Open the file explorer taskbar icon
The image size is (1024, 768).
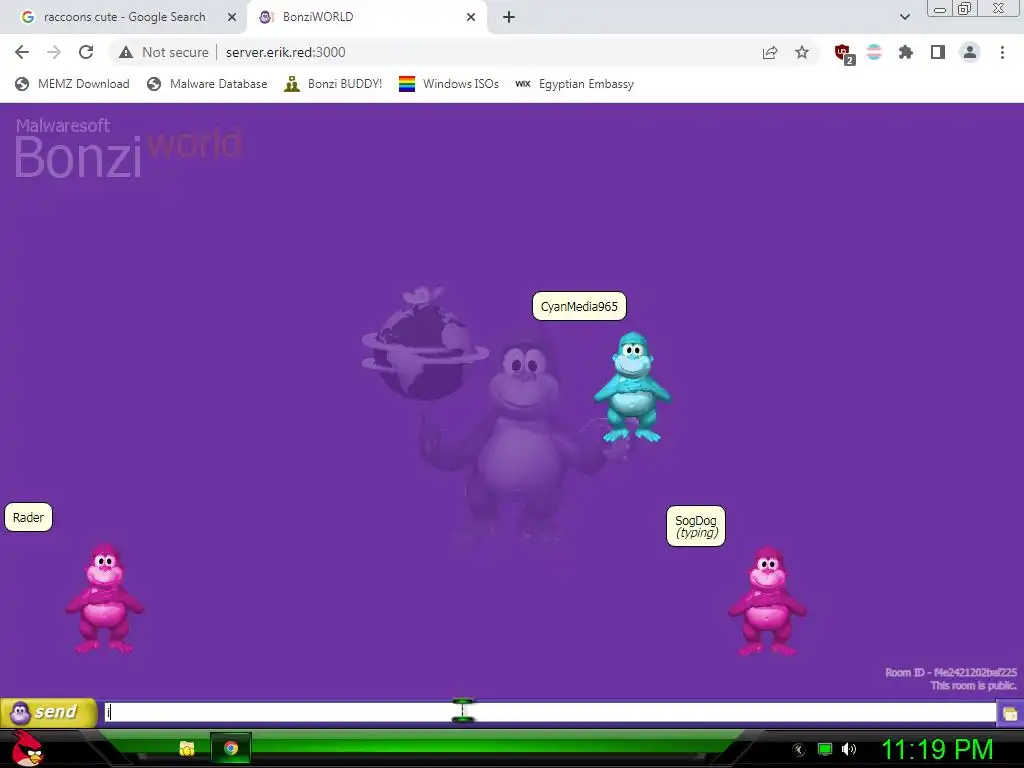(187, 748)
